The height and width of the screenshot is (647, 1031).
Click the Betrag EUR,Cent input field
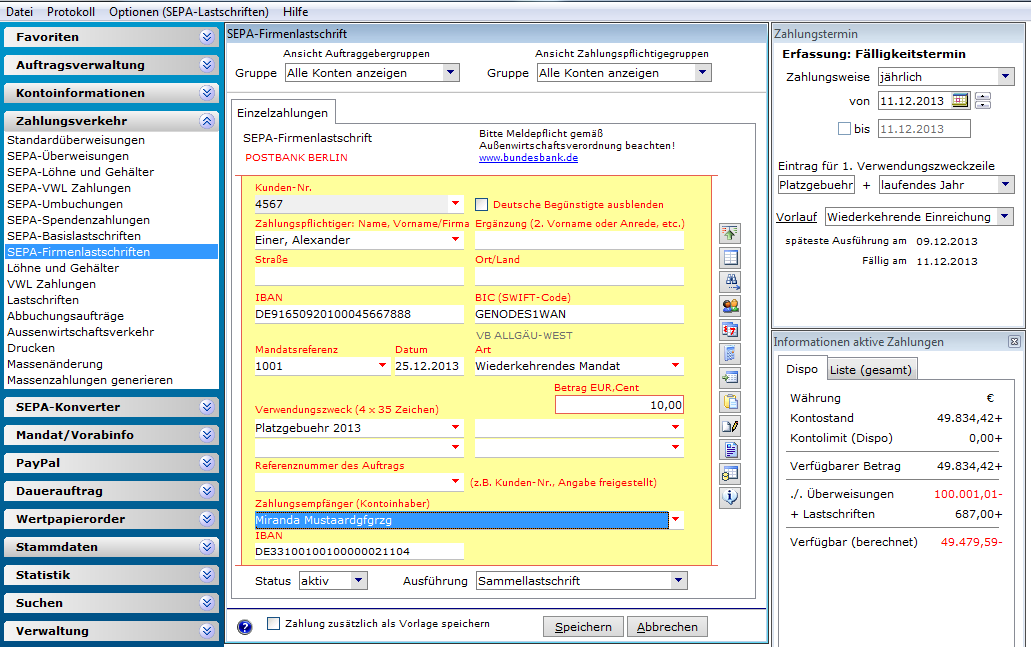click(x=619, y=405)
